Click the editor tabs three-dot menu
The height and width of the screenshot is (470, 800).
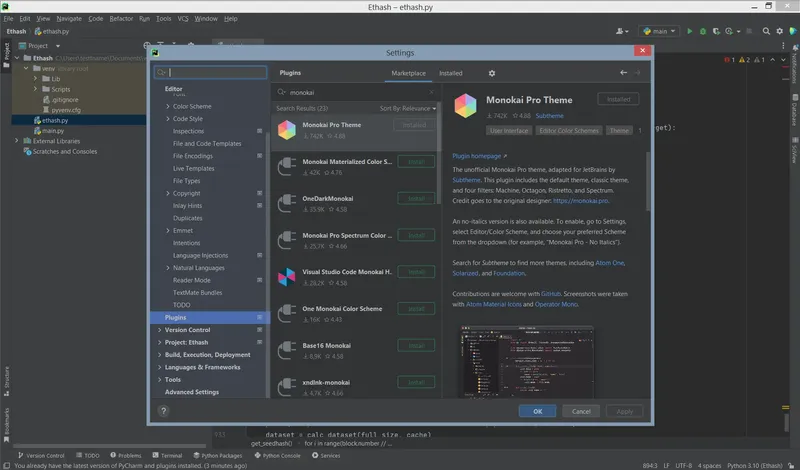783,45
